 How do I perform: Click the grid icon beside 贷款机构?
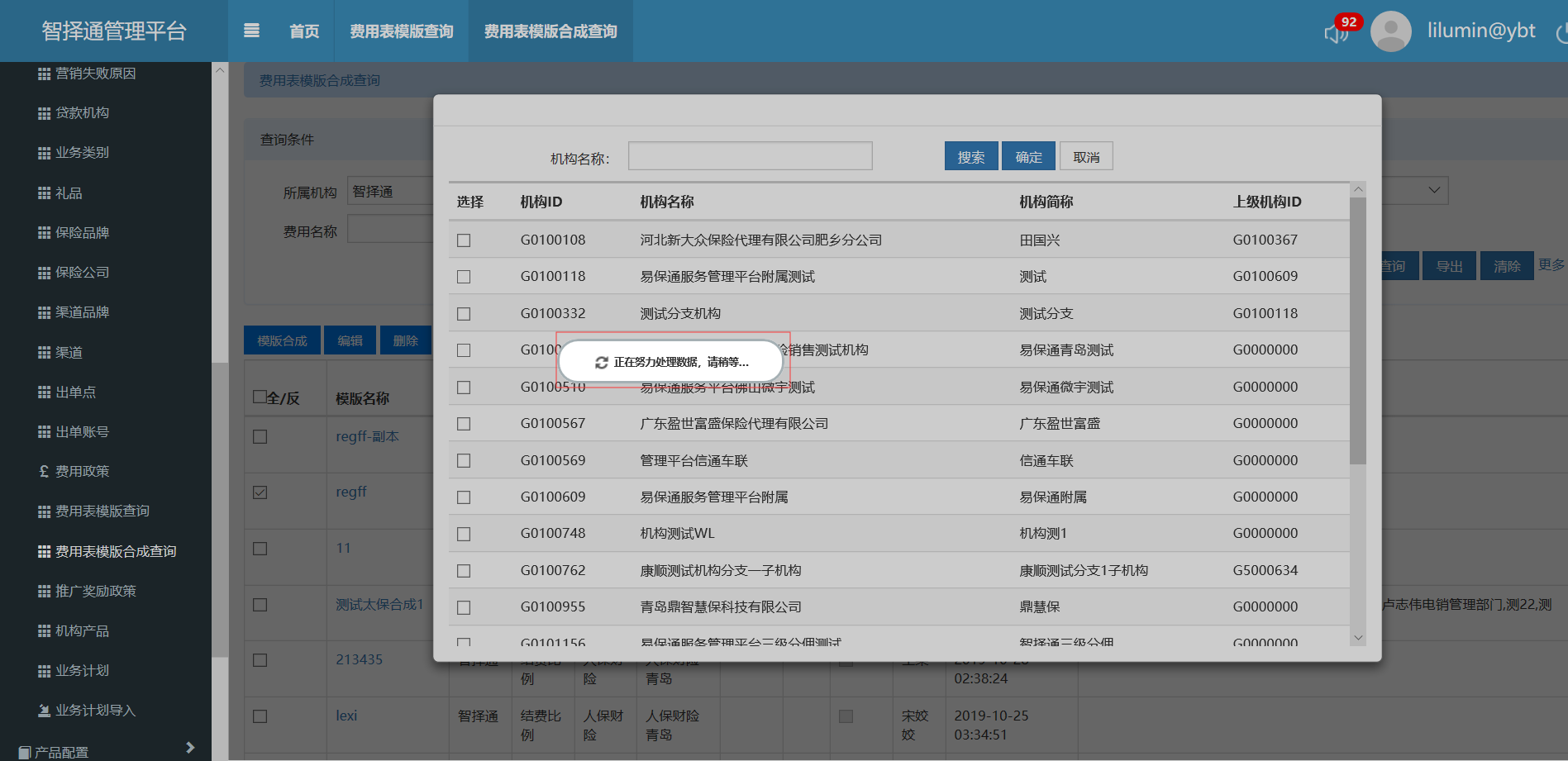45,113
